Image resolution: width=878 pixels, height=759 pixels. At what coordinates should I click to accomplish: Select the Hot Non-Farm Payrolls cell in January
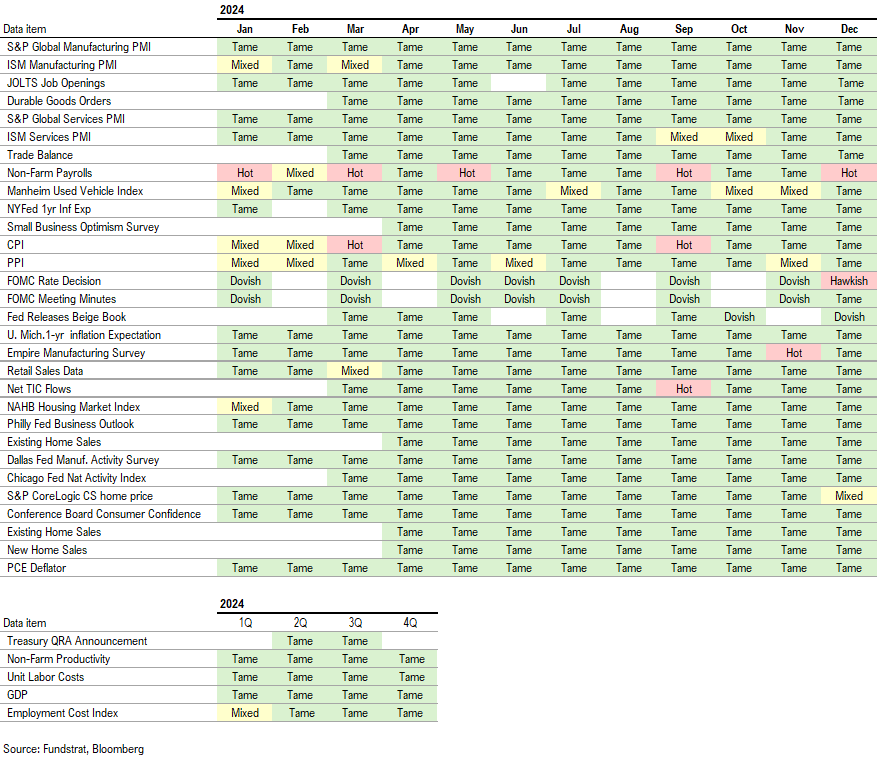pos(245,173)
